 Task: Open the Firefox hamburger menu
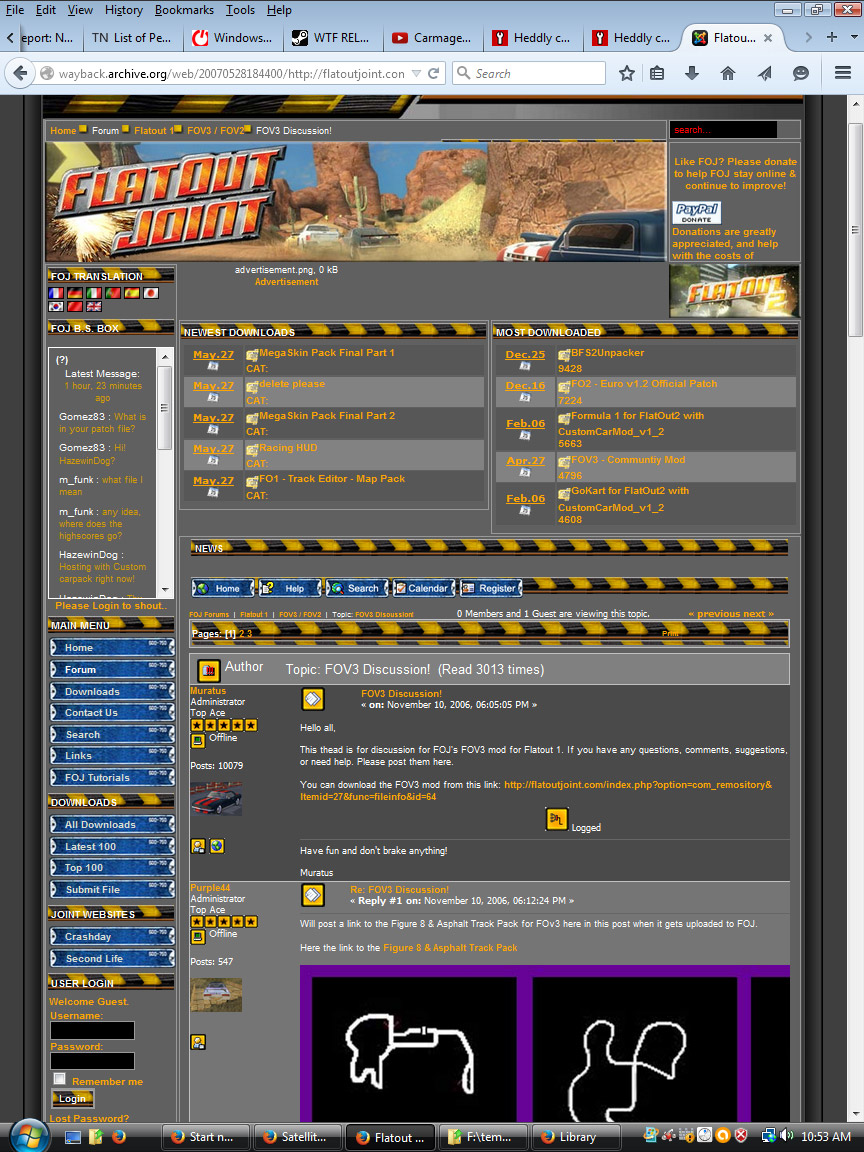[843, 73]
